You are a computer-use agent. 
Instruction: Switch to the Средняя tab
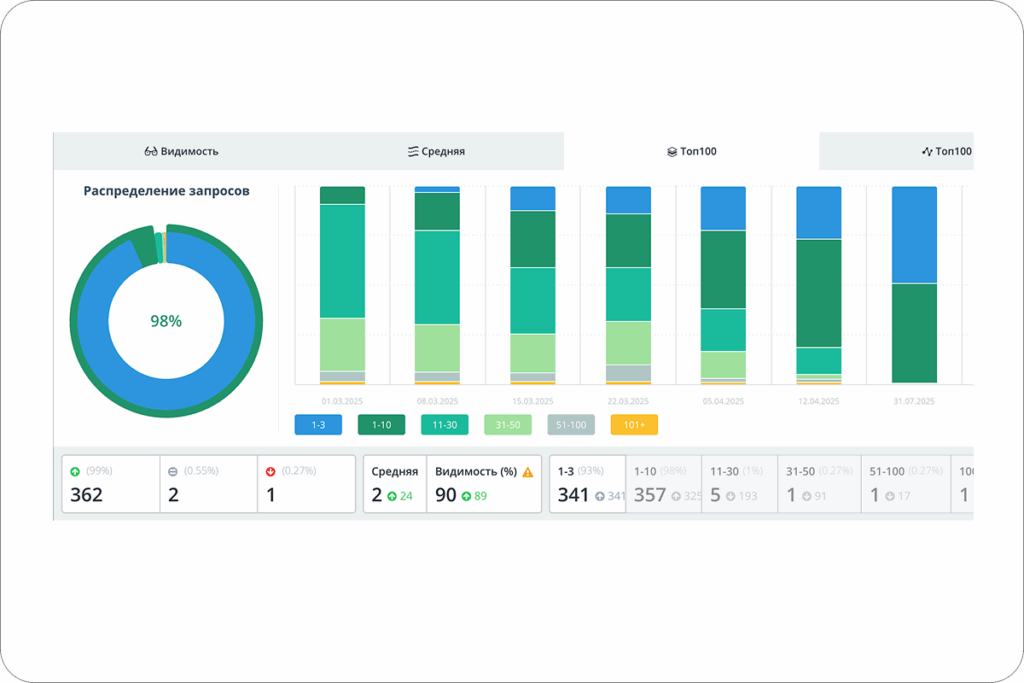coord(436,151)
